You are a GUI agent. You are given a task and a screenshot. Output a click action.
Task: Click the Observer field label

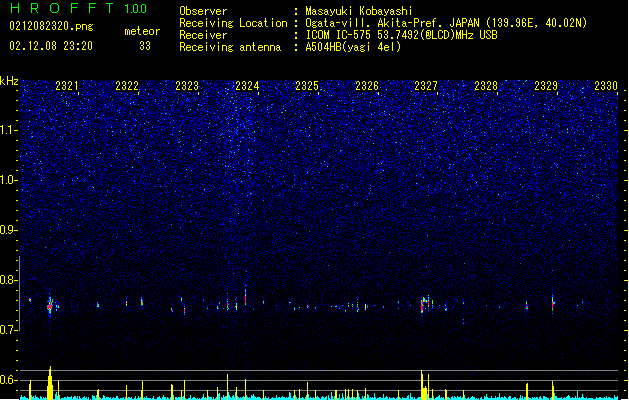pos(203,11)
